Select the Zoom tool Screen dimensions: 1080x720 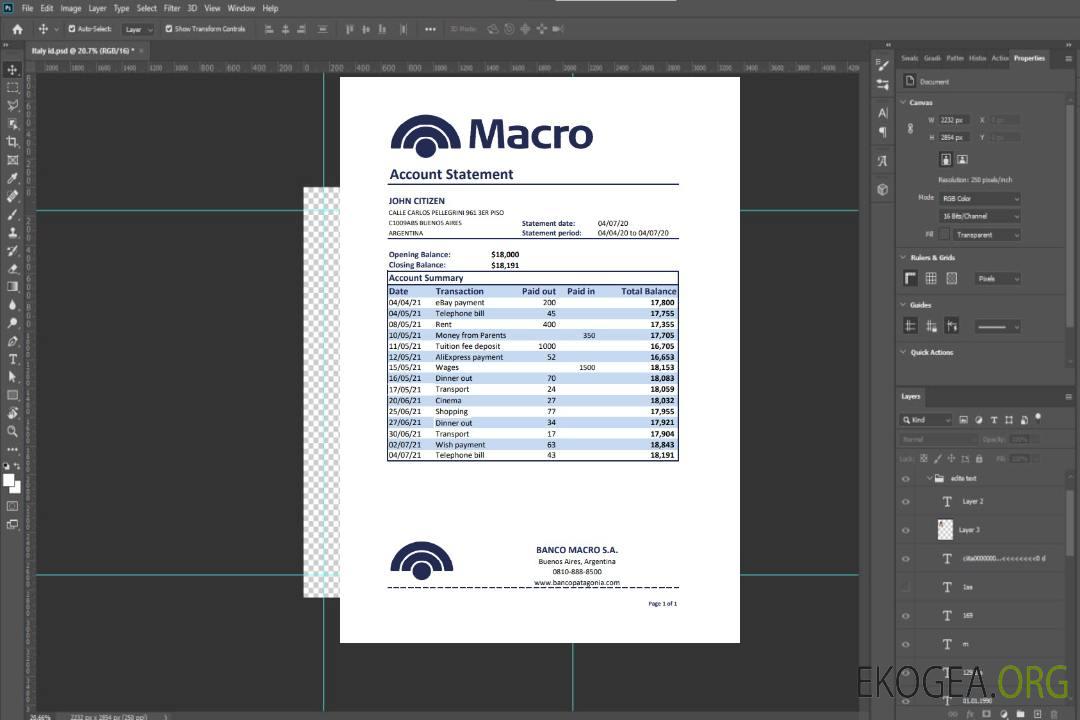[x=12, y=431]
